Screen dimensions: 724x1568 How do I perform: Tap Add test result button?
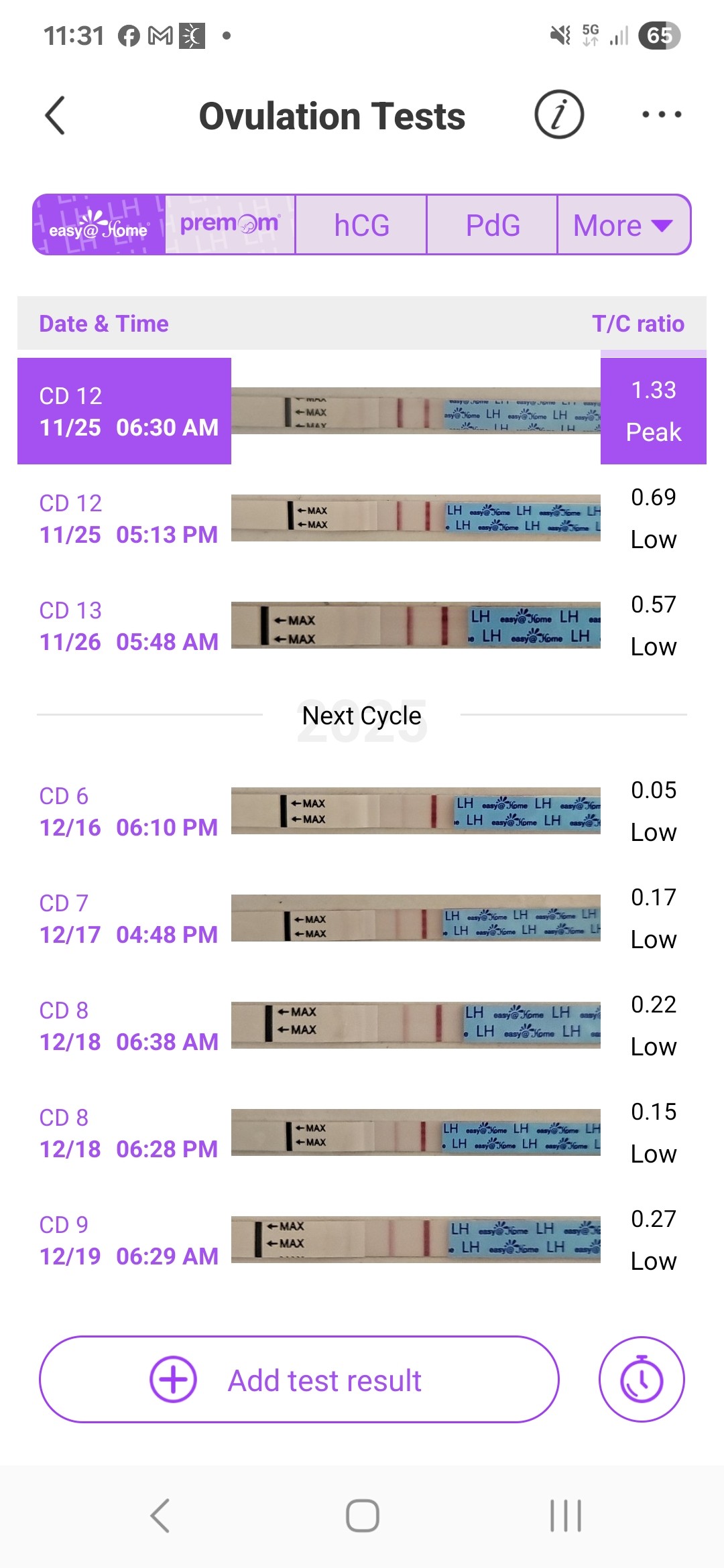click(x=324, y=1380)
